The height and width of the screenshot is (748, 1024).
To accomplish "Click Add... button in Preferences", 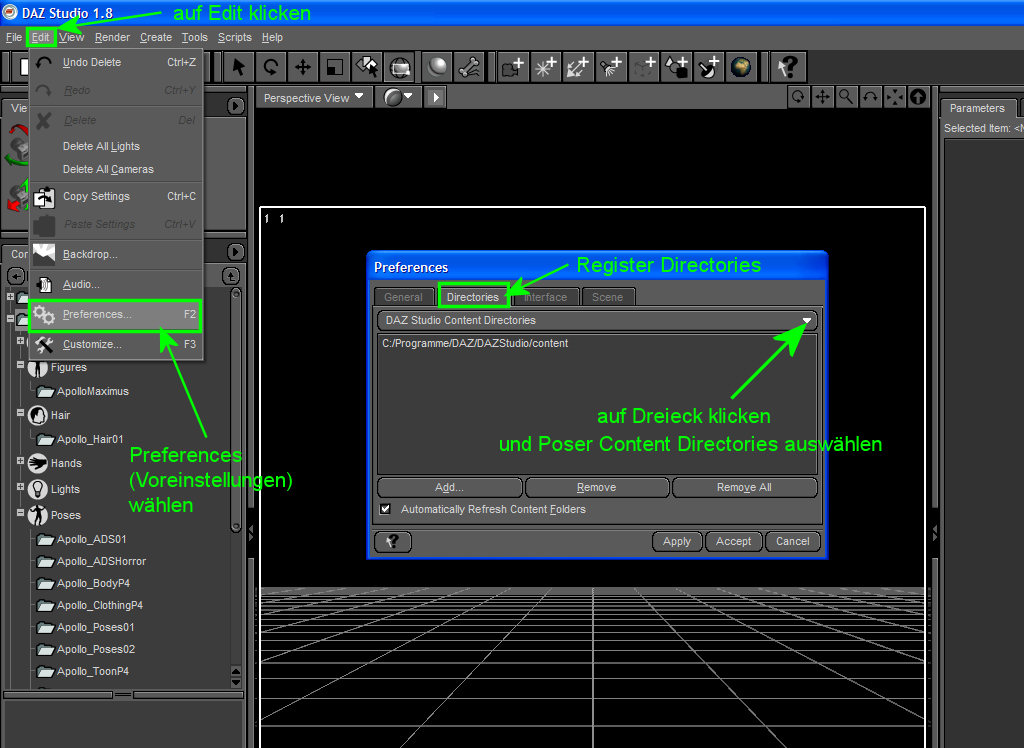I will click(x=449, y=487).
